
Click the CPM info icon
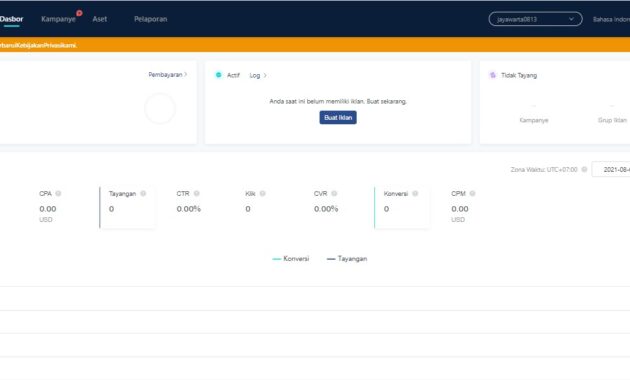[472, 193]
